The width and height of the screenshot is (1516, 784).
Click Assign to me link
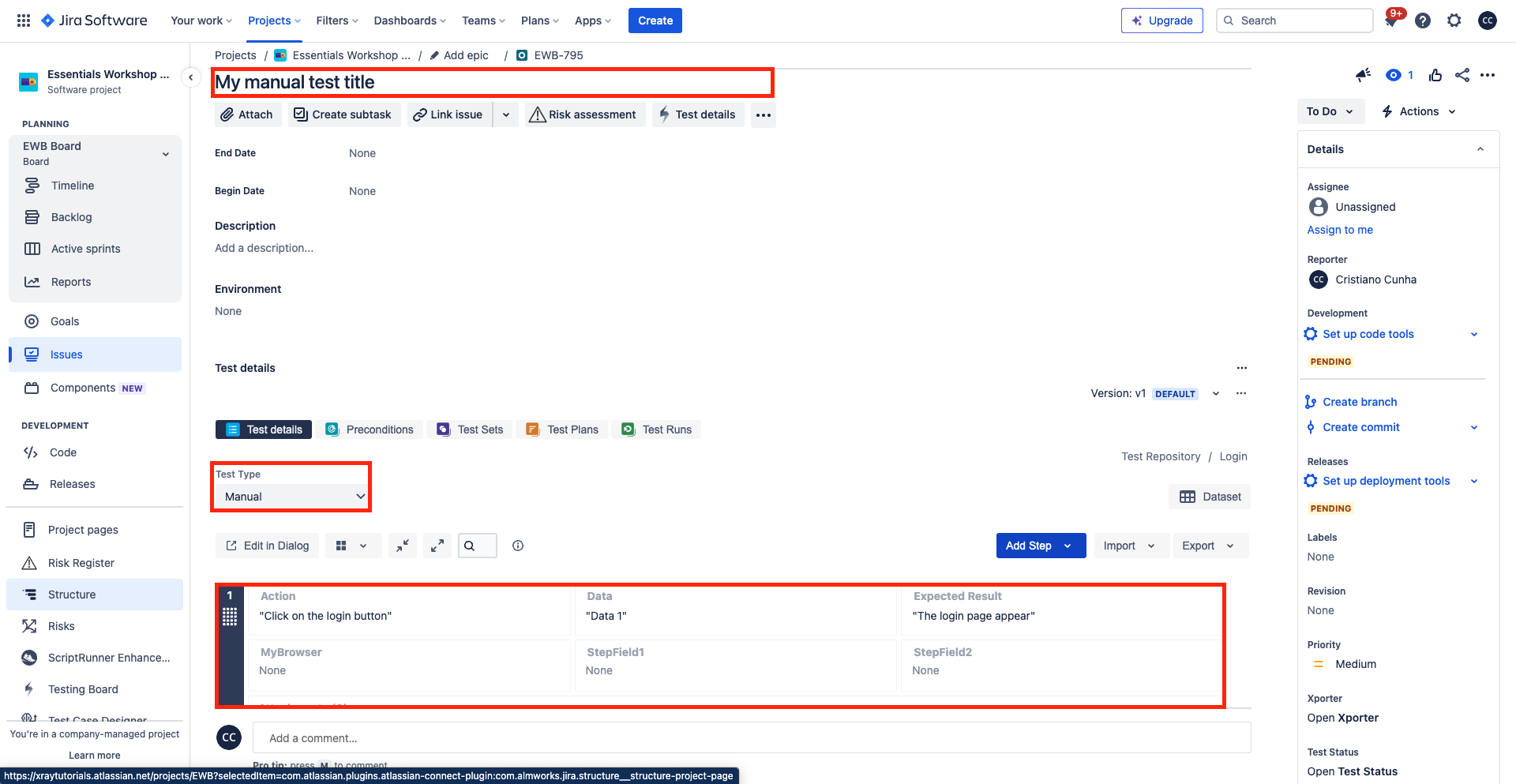1340,230
